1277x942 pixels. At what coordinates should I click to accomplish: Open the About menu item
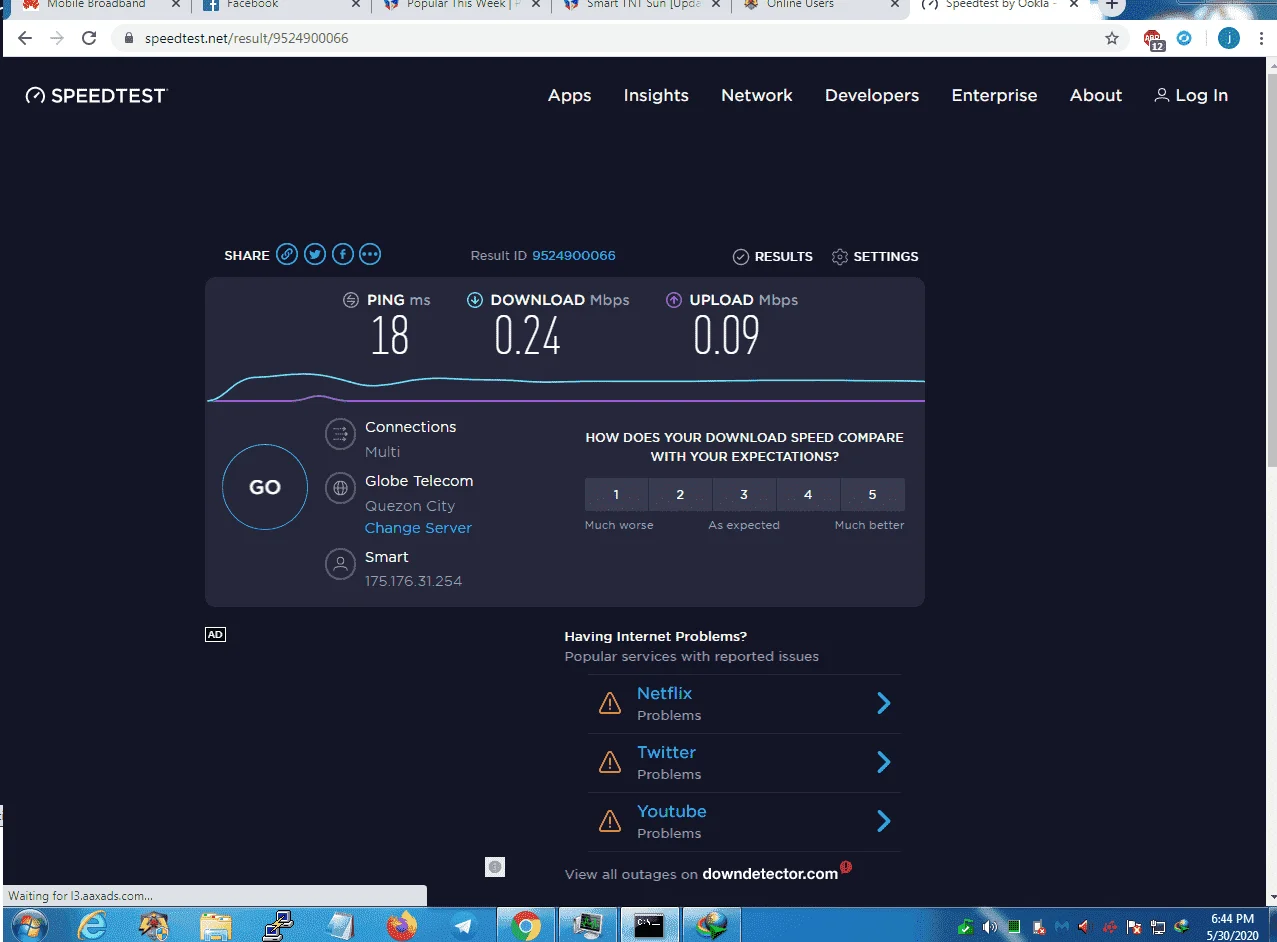point(1096,95)
